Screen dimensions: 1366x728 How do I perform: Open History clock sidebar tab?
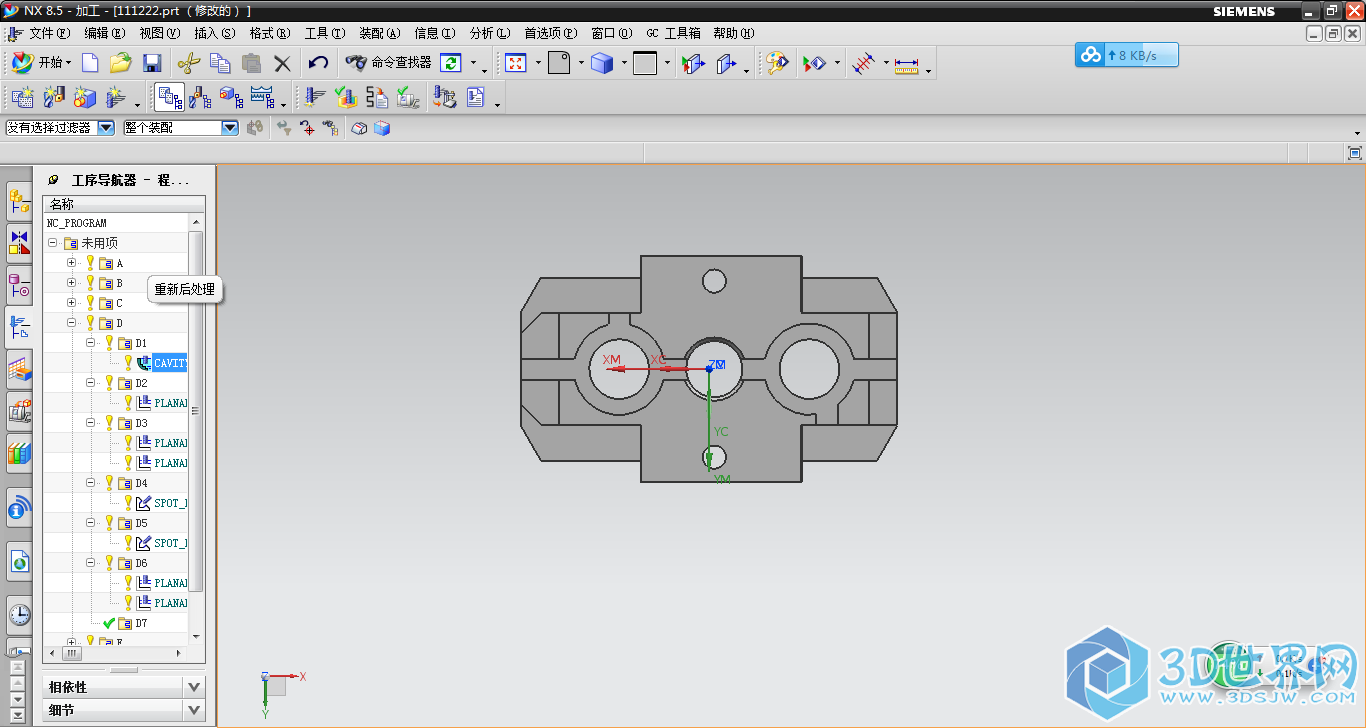(x=19, y=614)
